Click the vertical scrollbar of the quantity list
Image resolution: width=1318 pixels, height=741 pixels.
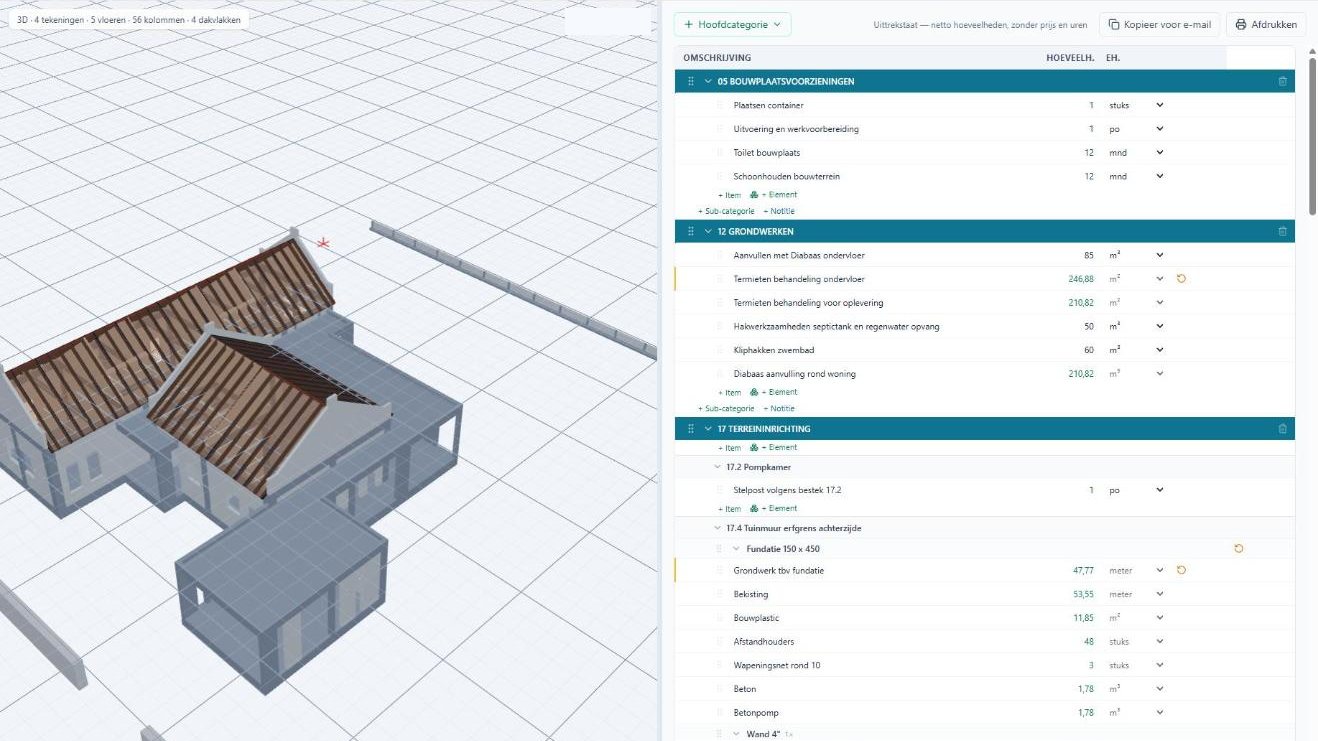(x=1312, y=135)
